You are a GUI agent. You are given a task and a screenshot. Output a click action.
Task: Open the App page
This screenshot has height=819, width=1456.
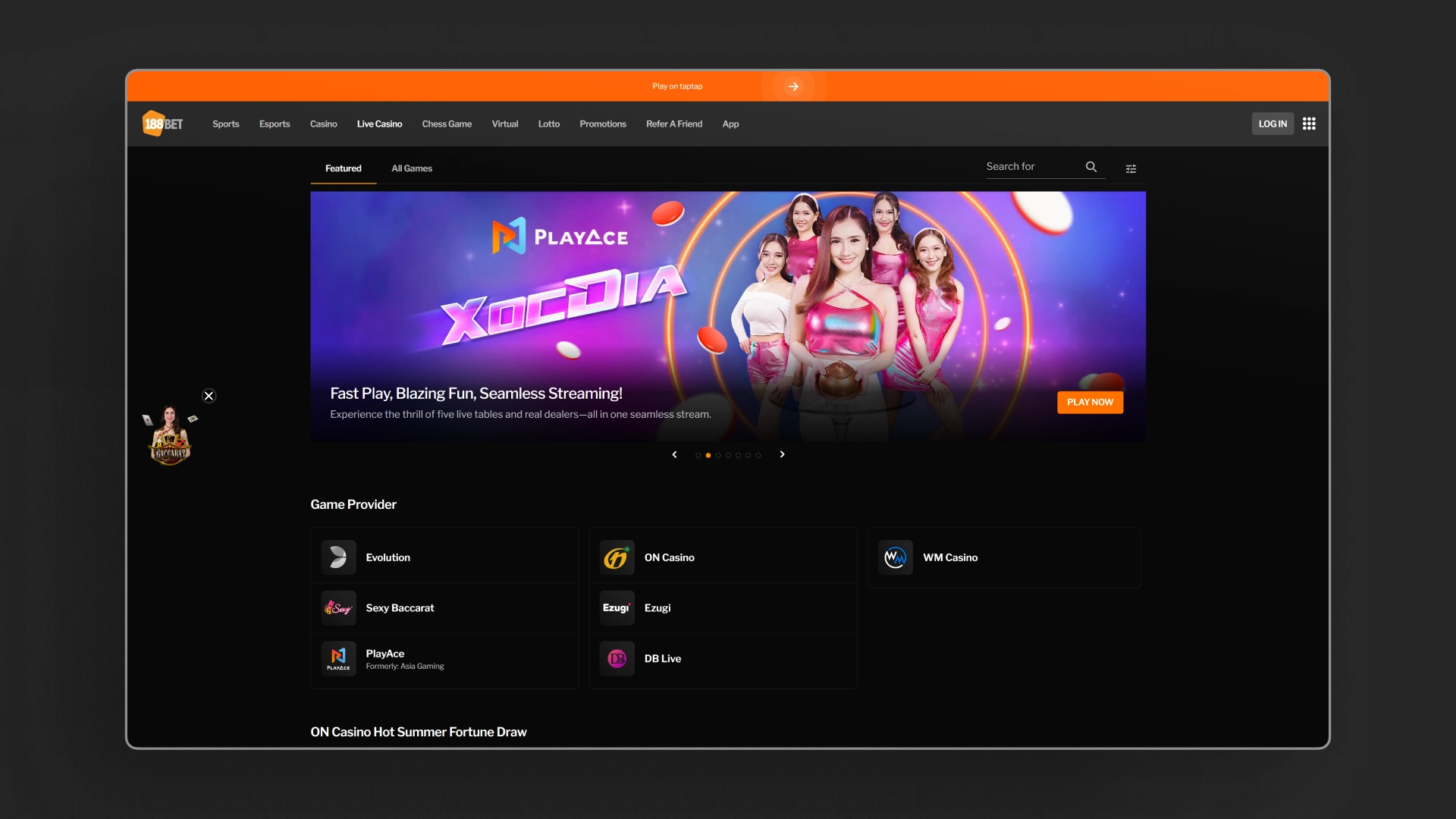point(730,124)
